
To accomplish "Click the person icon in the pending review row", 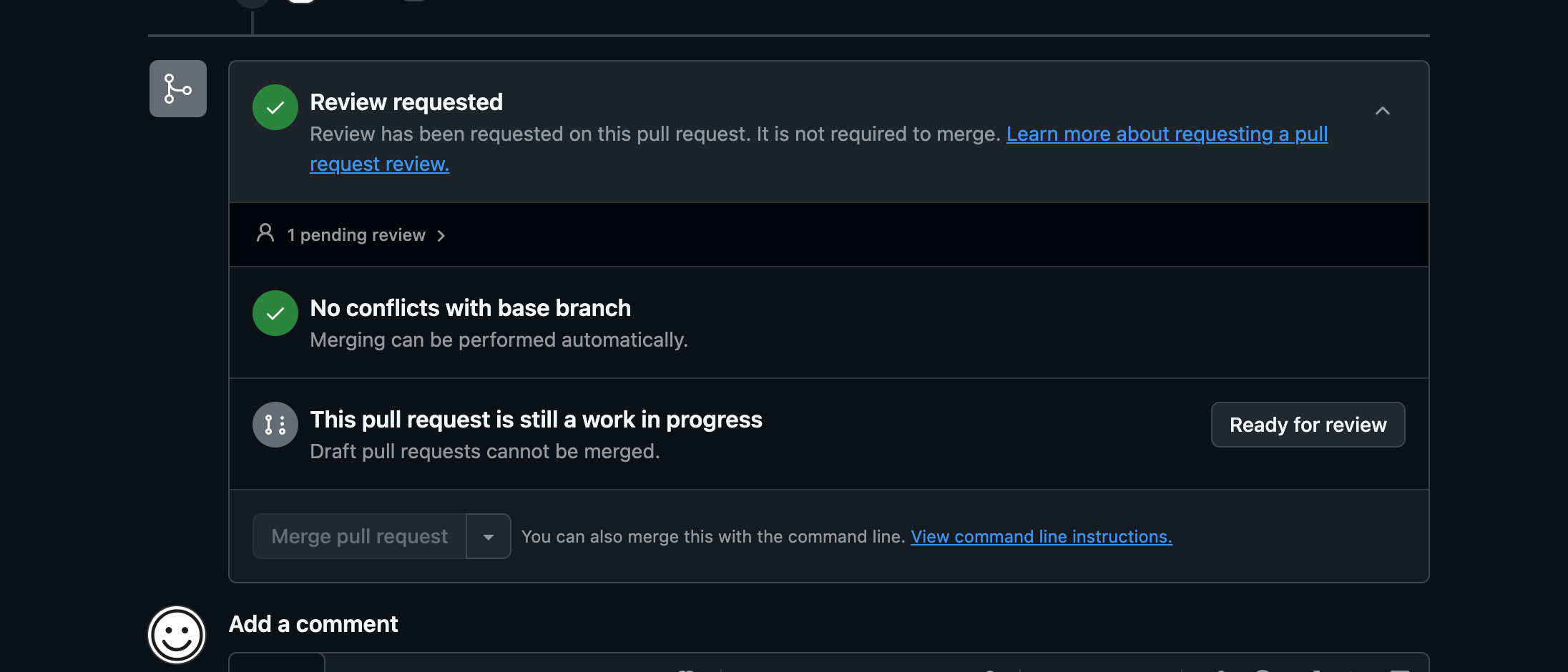I will tap(265, 233).
